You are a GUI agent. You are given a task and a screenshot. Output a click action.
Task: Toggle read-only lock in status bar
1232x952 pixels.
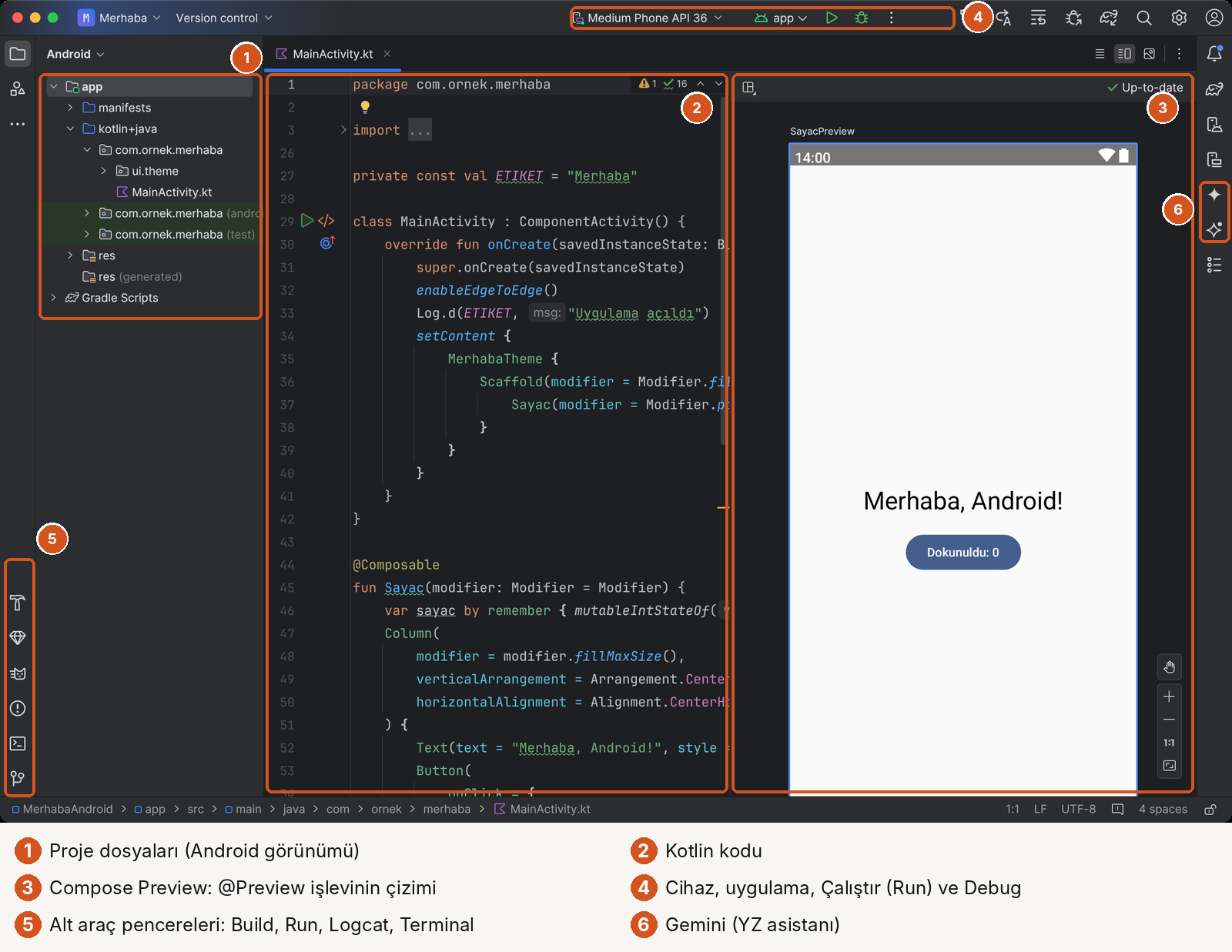pyautogui.click(x=1210, y=810)
